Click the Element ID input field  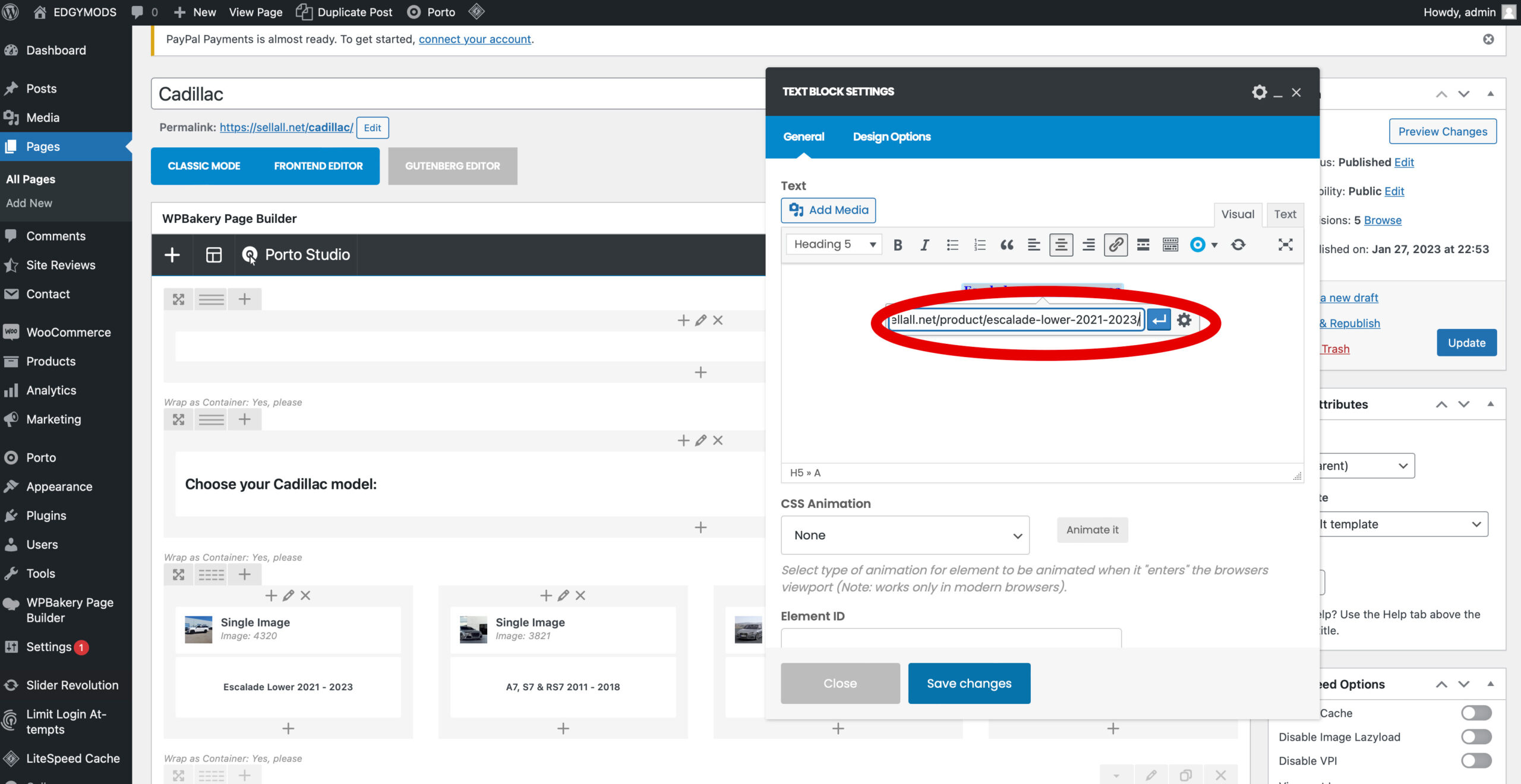[x=951, y=638]
